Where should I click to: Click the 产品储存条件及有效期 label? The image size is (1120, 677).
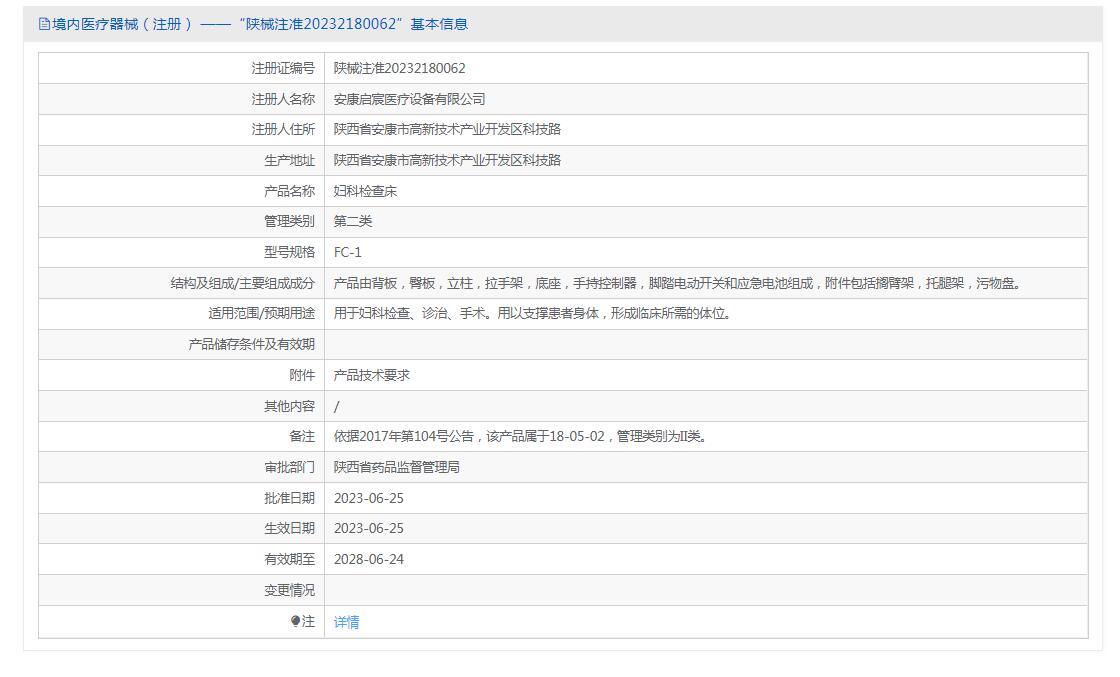[251, 344]
